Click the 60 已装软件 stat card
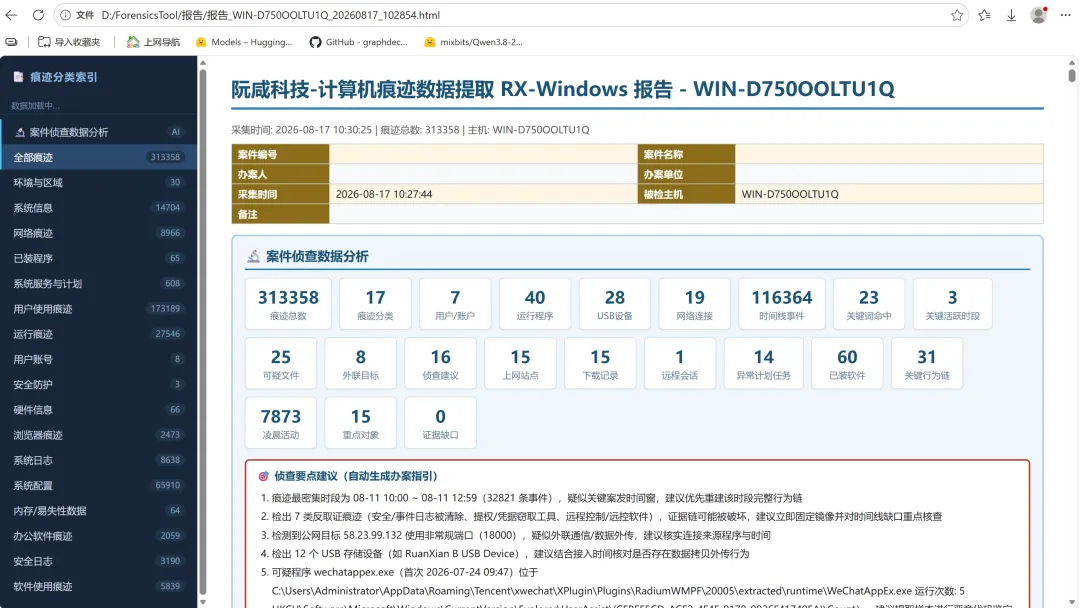 point(847,363)
